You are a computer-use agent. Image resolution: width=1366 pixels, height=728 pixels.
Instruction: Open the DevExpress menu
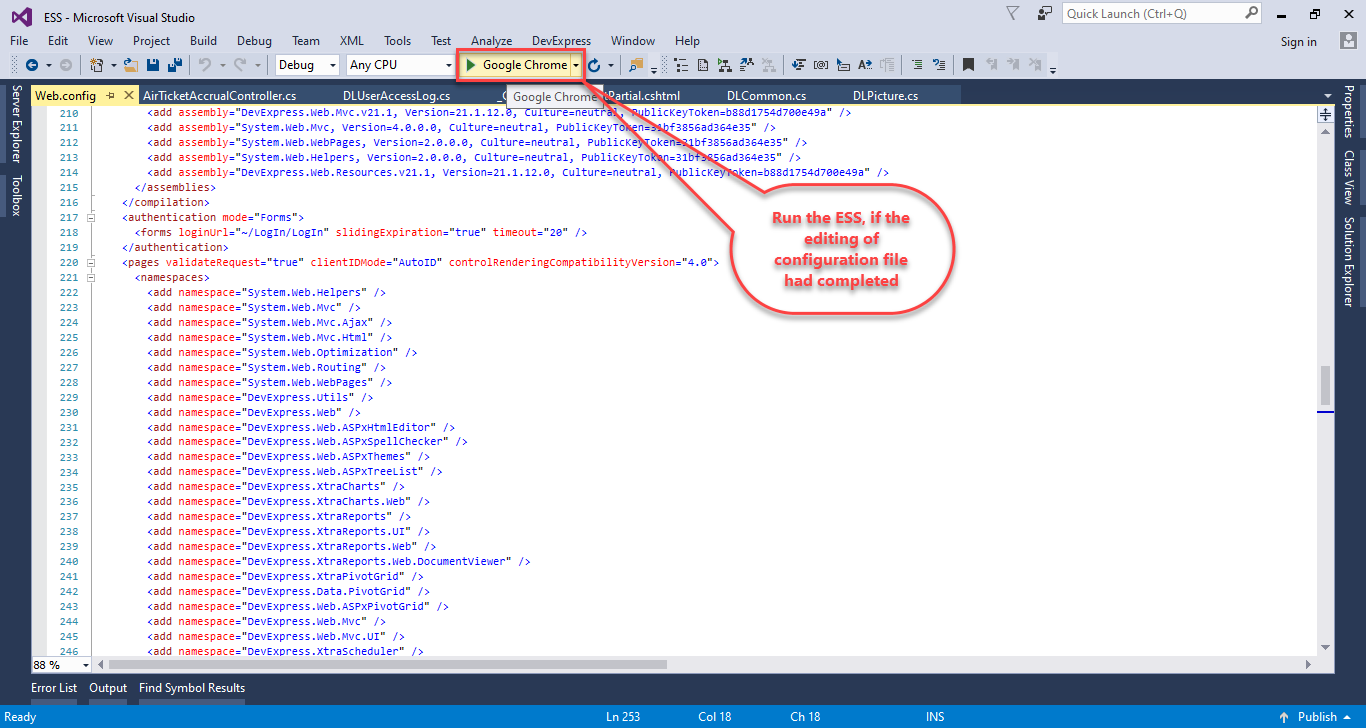561,41
